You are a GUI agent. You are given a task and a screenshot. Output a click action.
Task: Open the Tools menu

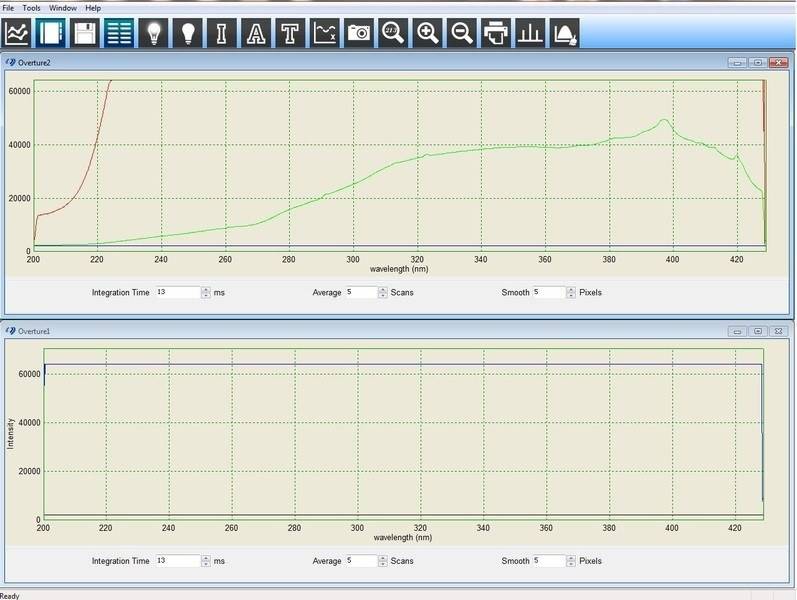point(31,7)
